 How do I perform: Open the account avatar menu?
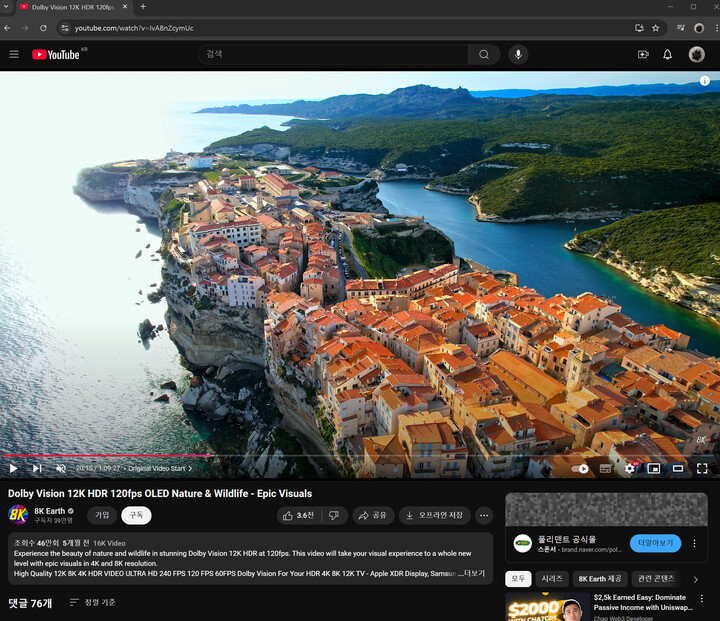tap(696, 55)
